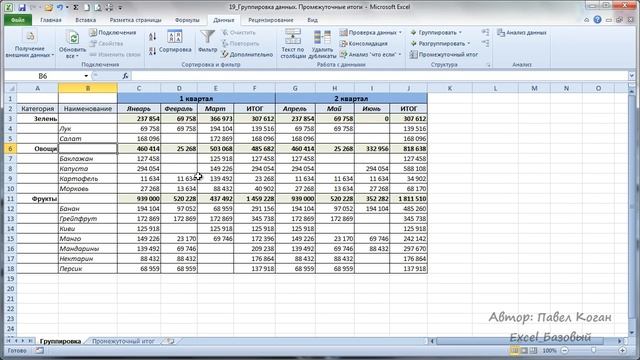Switch to Normal view in status bar
Viewport: 640px width, 360px height.
[x=514, y=350]
